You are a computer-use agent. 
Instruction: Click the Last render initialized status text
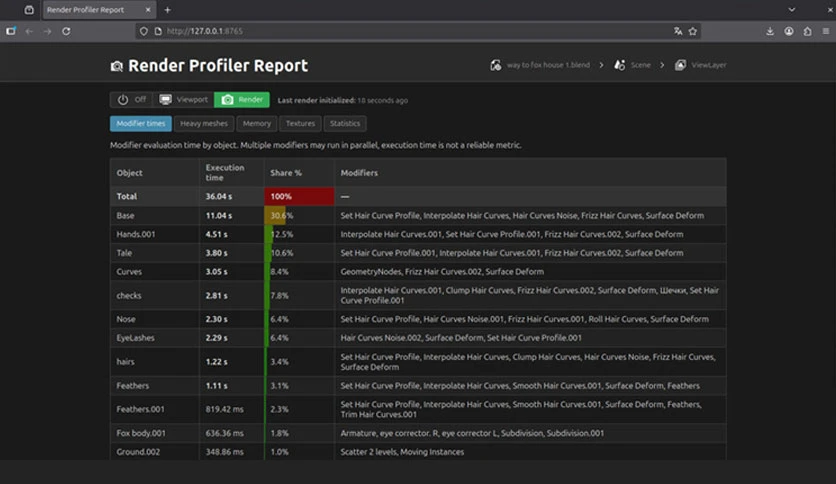click(x=342, y=100)
